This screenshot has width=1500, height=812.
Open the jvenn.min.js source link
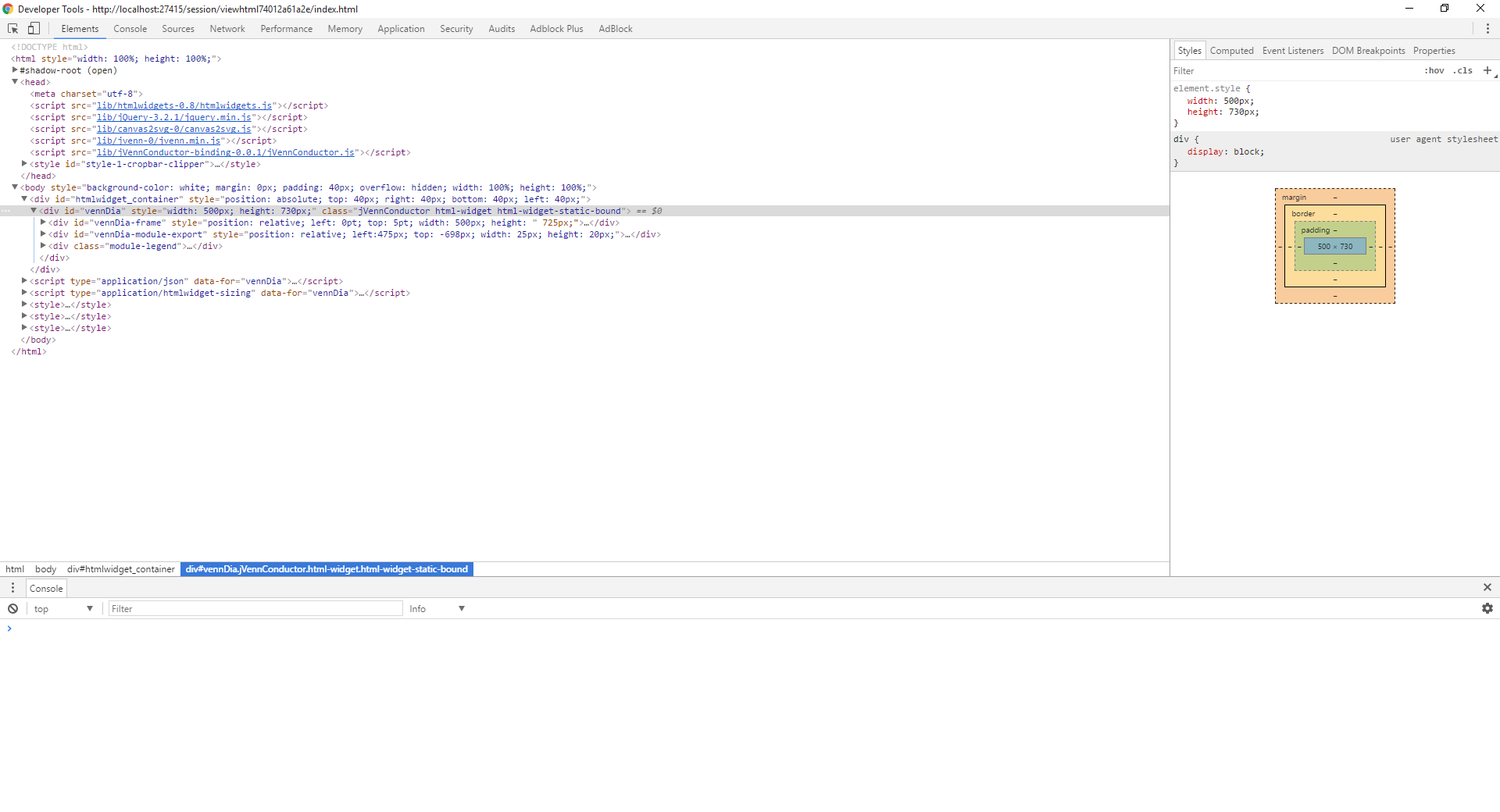(159, 141)
